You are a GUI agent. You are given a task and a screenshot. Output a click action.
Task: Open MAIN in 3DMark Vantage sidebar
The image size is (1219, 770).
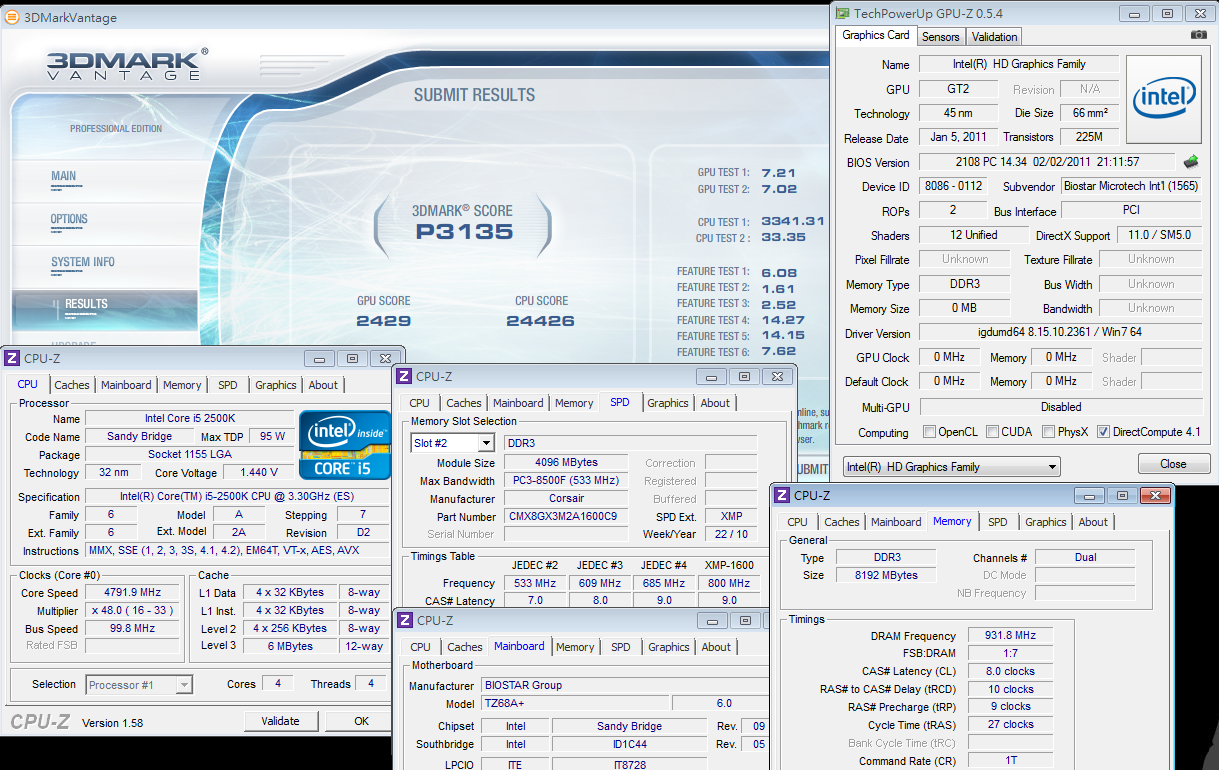[x=64, y=177]
